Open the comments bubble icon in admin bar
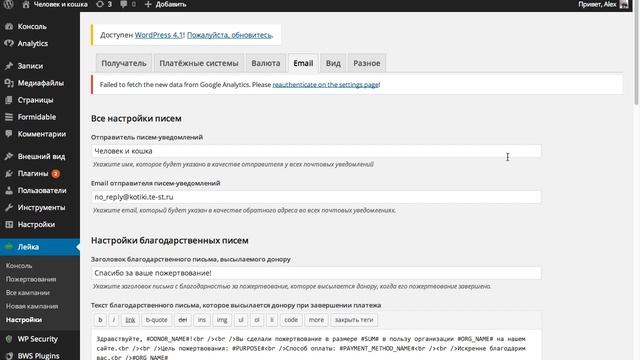 124,4
